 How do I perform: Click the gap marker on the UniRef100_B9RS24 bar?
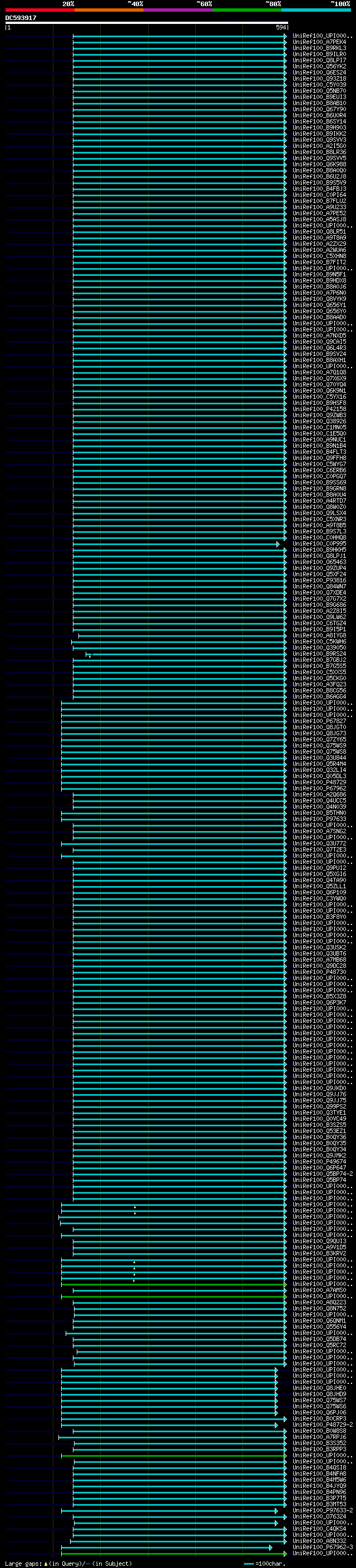point(90,656)
